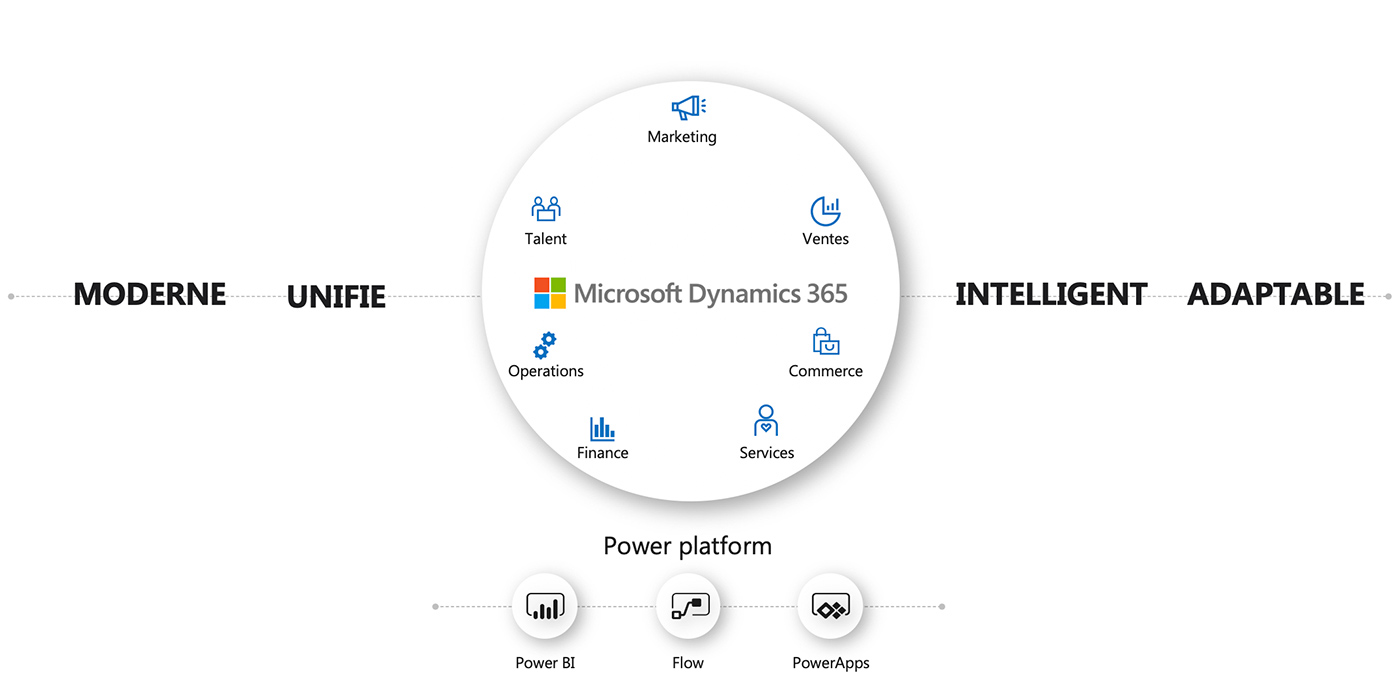Viewport: 1400px width, 695px height.
Task: Click the Marketing megaphone icon
Action: pos(688,108)
